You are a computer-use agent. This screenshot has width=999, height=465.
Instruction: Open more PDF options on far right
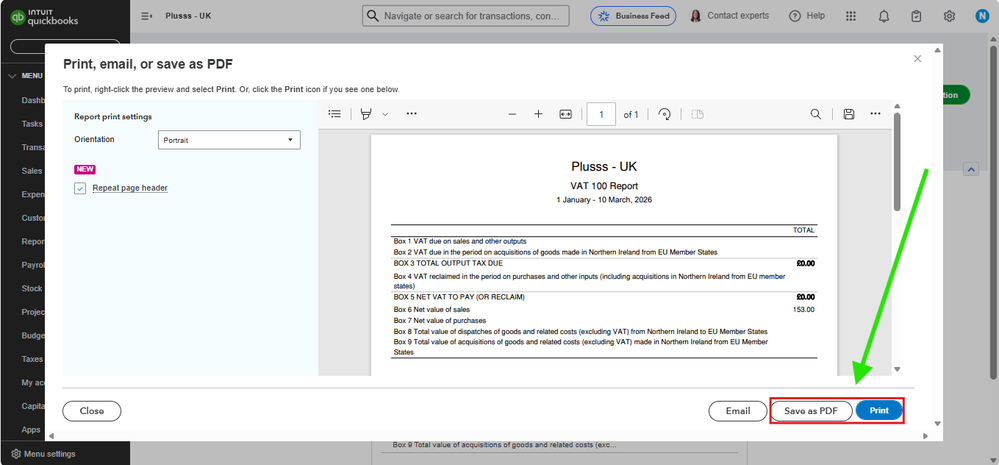pos(875,114)
